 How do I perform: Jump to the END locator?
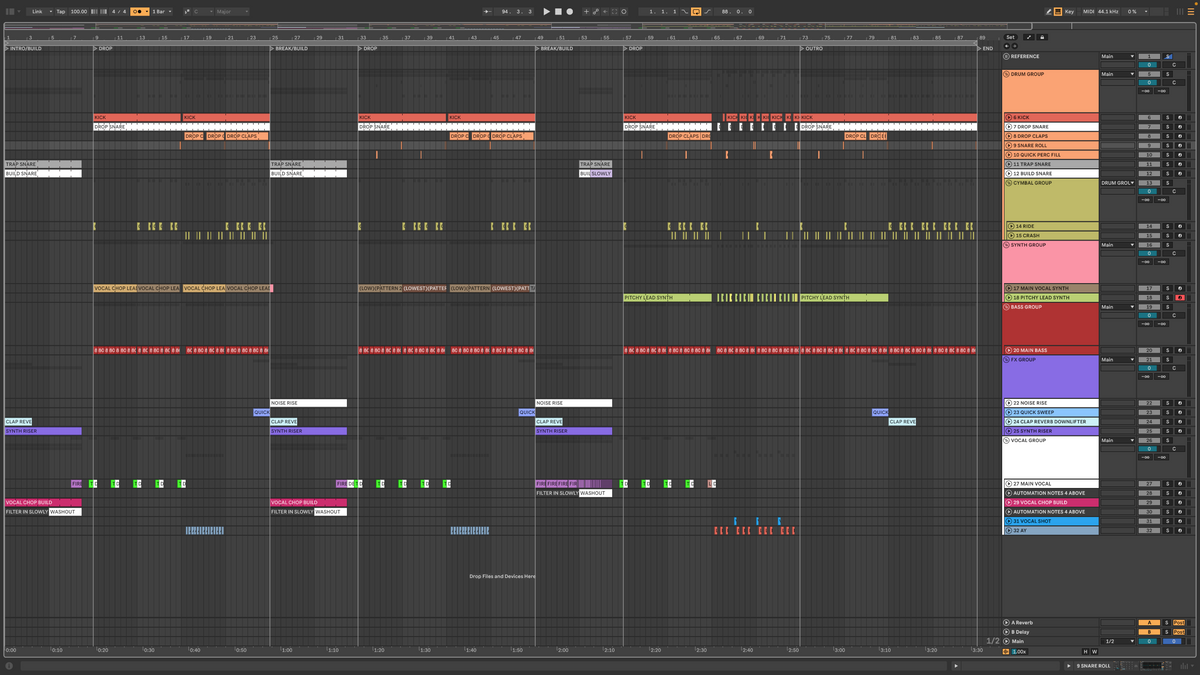pos(985,48)
